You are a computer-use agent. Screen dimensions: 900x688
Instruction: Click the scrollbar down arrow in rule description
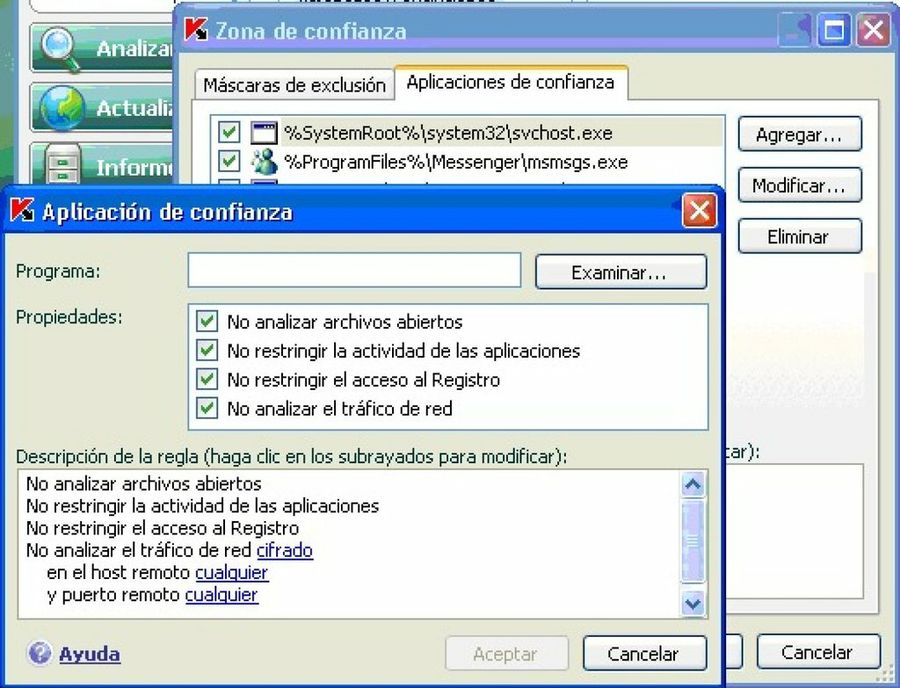point(692,602)
